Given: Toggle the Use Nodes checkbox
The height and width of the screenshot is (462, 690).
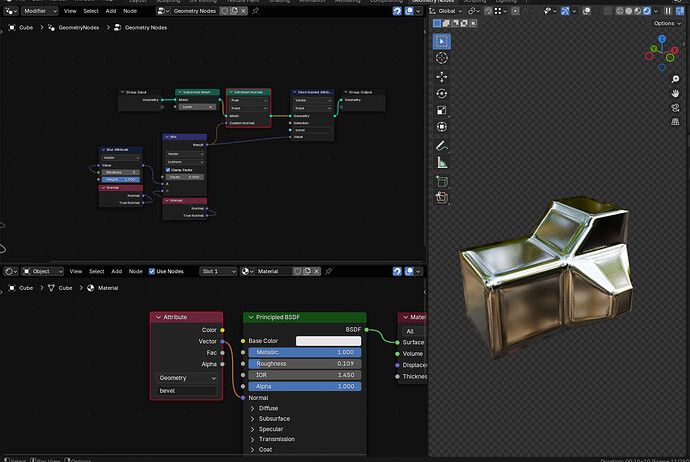Looking at the screenshot, I should tap(152, 271).
